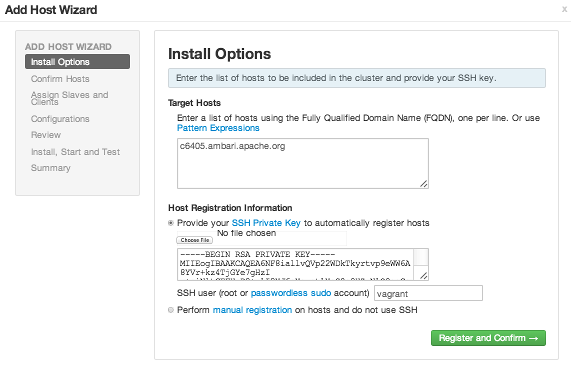Select manual registration radio button
This screenshot has height=367, width=571.
pos(171,310)
